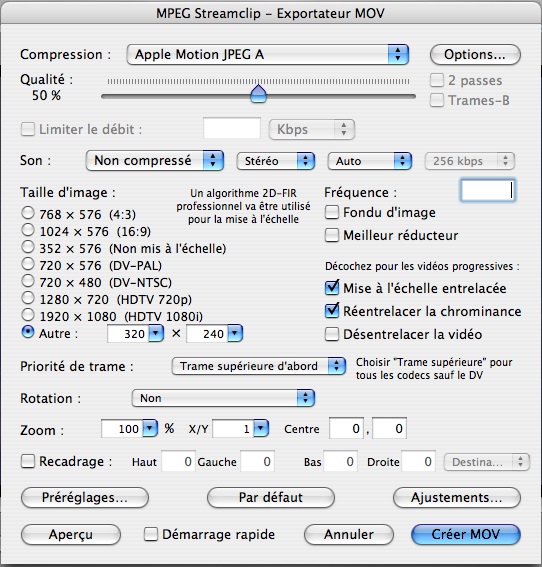Open the custom width 320 dropdown arrow

pos(156,333)
